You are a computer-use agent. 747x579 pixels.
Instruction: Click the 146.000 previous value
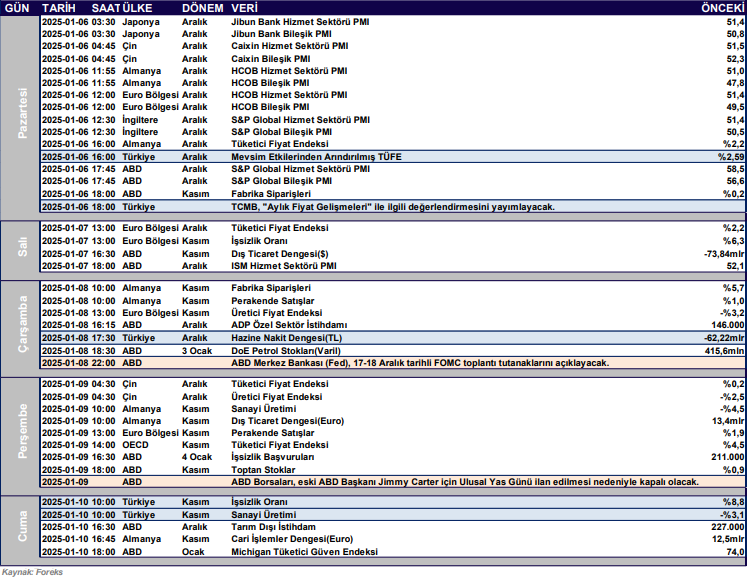coord(727,325)
